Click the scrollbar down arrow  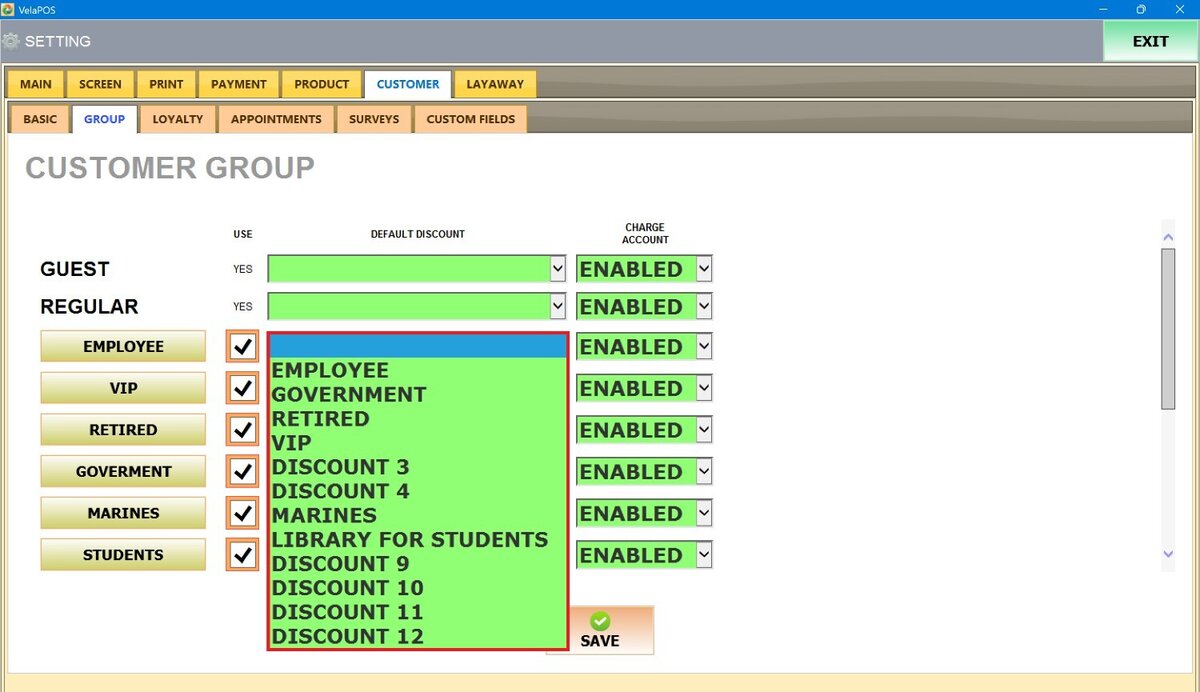[x=1167, y=554]
